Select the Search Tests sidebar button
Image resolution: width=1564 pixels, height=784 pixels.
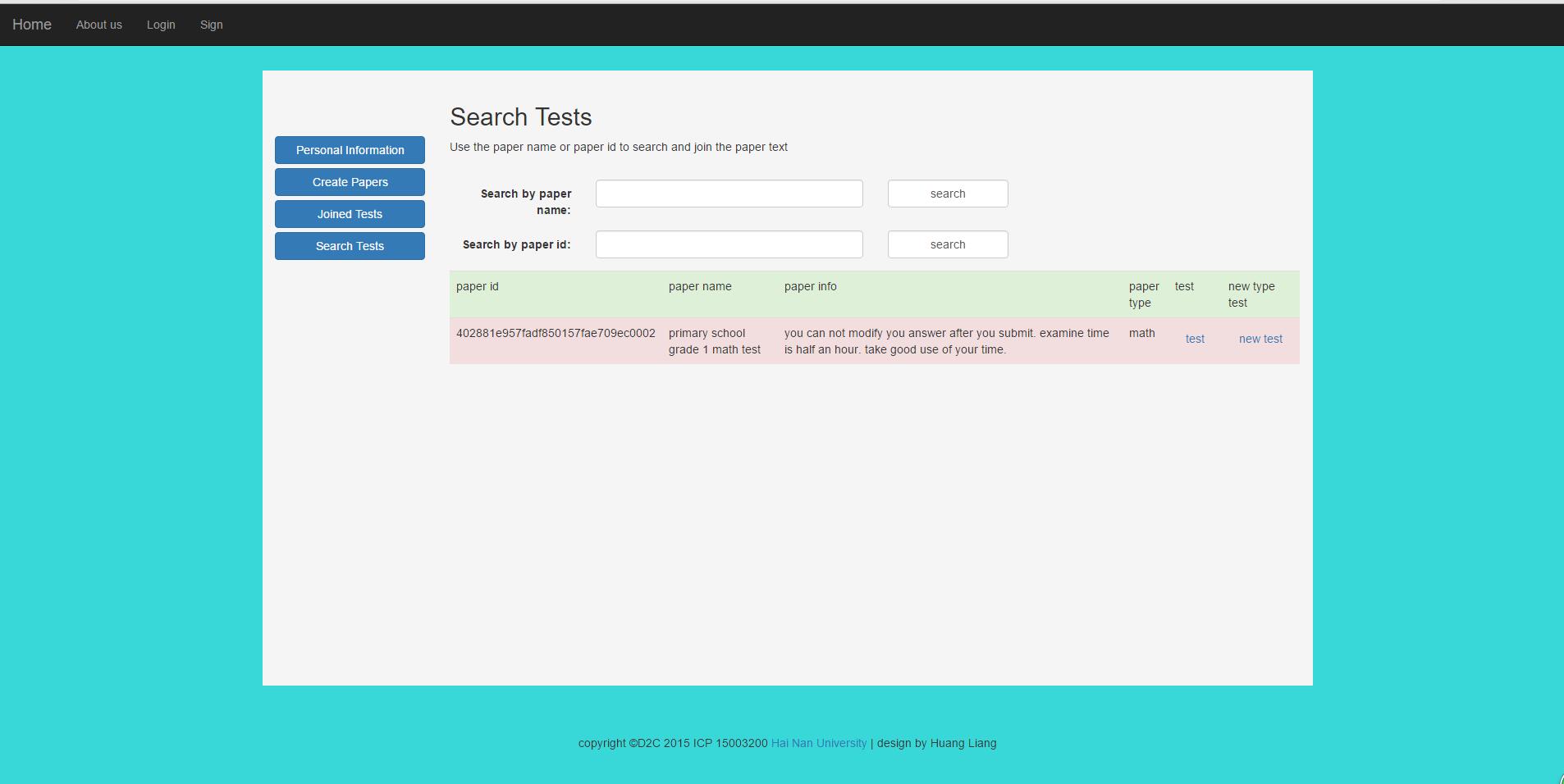[350, 246]
